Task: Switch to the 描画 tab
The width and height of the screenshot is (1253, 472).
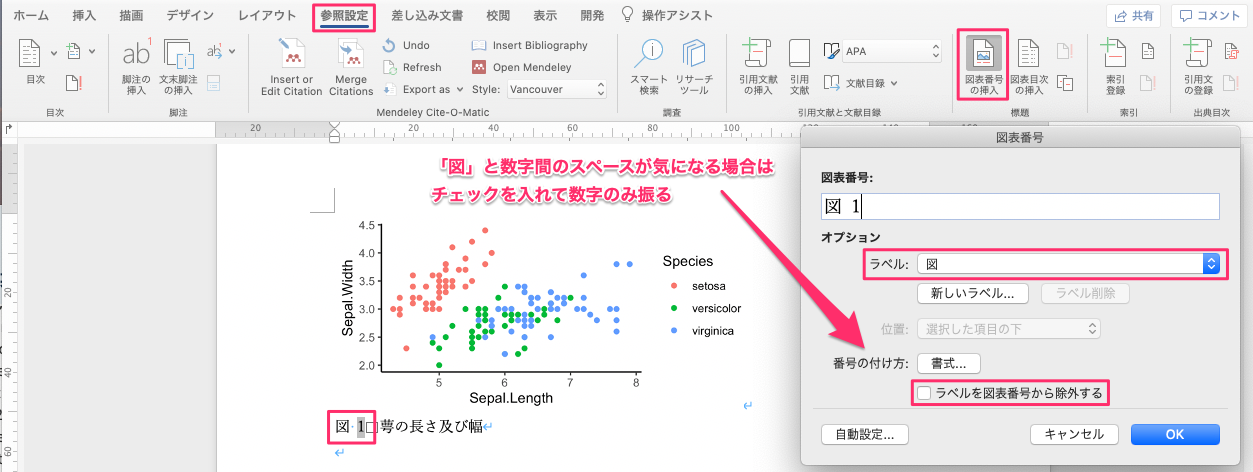Action: pyautogui.click(x=131, y=15)
